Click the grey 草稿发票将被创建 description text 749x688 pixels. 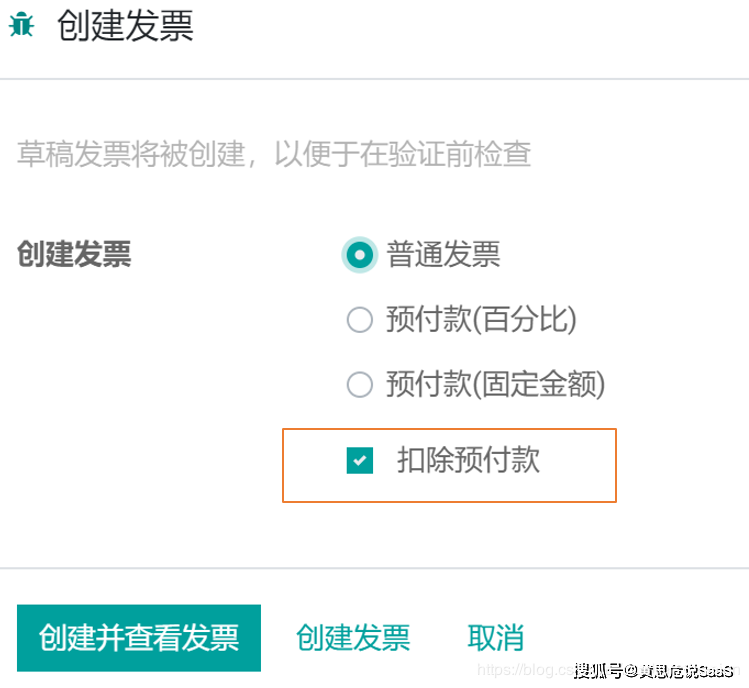pyautogui.click(x=274, y=154)
